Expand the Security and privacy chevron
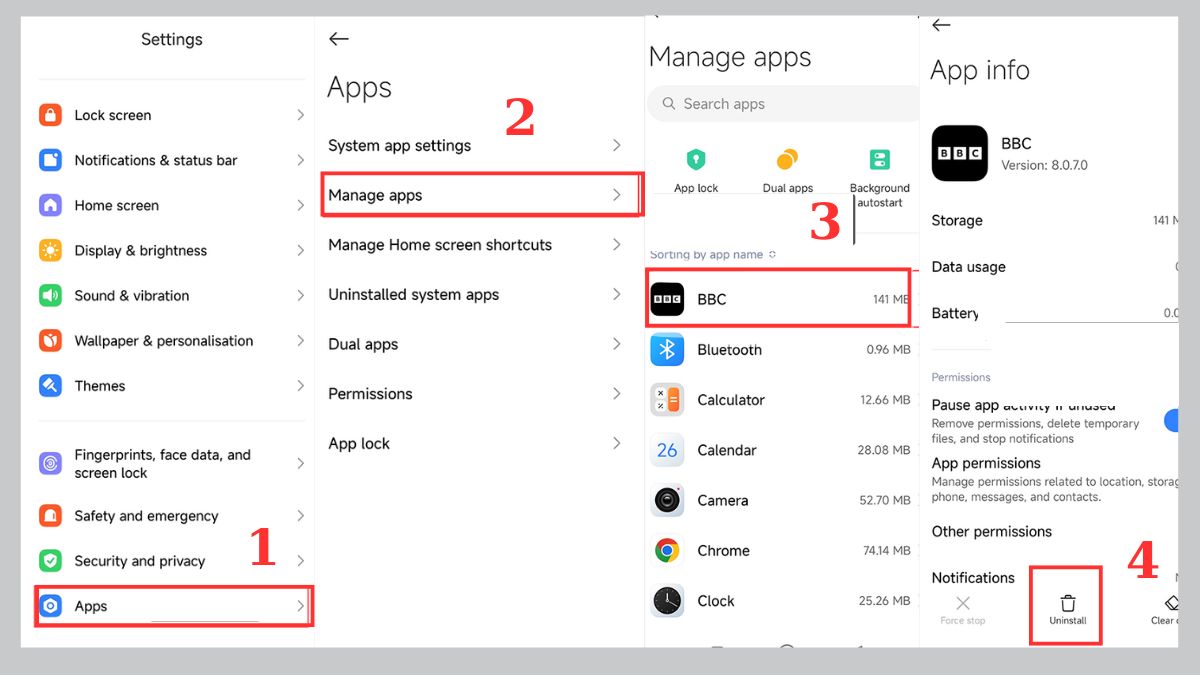Image resolution: width=1200 pixels, height=675 pixels. (299, 560)
